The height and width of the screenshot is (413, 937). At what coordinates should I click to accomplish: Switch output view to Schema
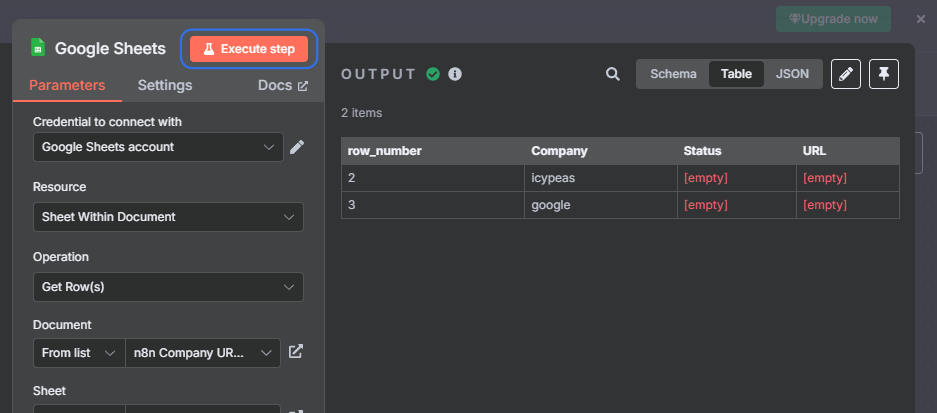click(673, 74)
